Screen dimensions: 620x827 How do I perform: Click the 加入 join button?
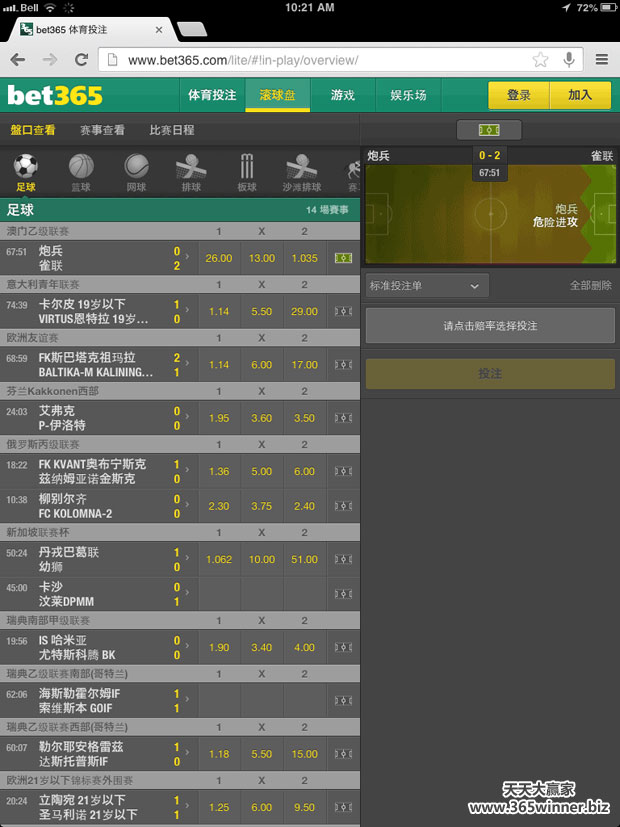(x=580, y=95)
